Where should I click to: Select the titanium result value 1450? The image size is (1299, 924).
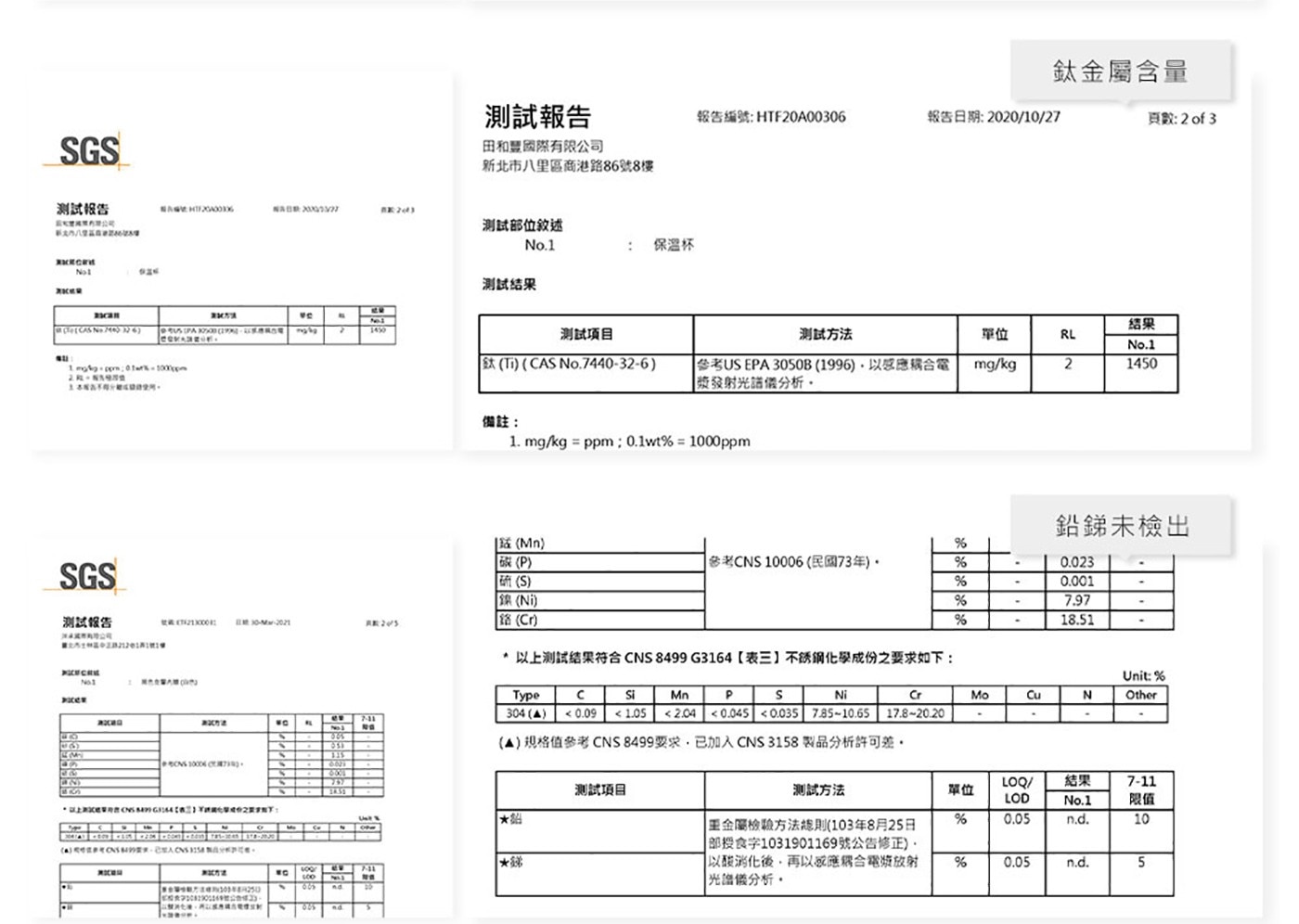tap(1140, 364)
